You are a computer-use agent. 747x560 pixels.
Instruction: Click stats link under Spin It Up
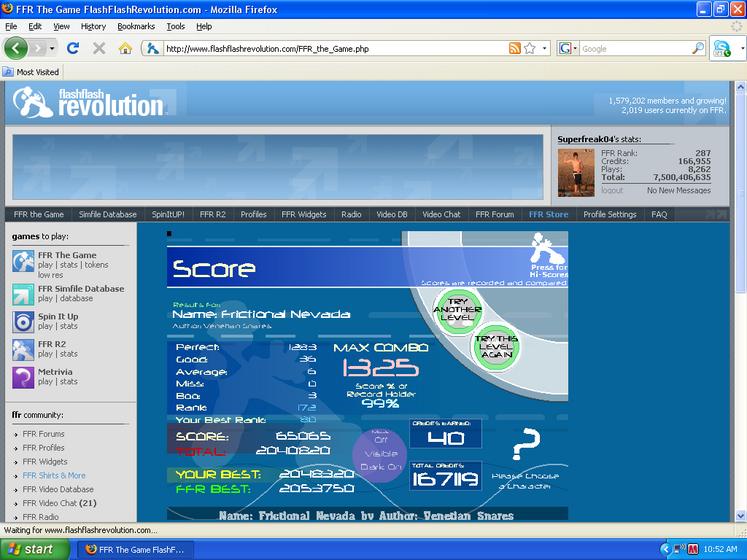click(69, 326)
